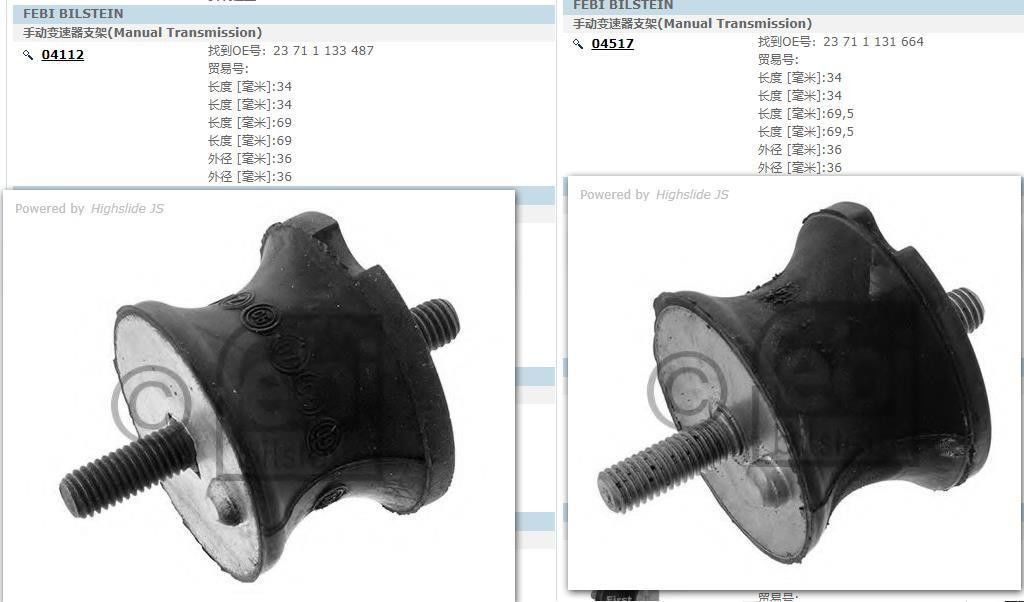Image resolution: width=1024 pixels, height=602 pixels.
Task: Click the left Manual Transmission category title
Action: pyautogui.click(x=142, y=33)
